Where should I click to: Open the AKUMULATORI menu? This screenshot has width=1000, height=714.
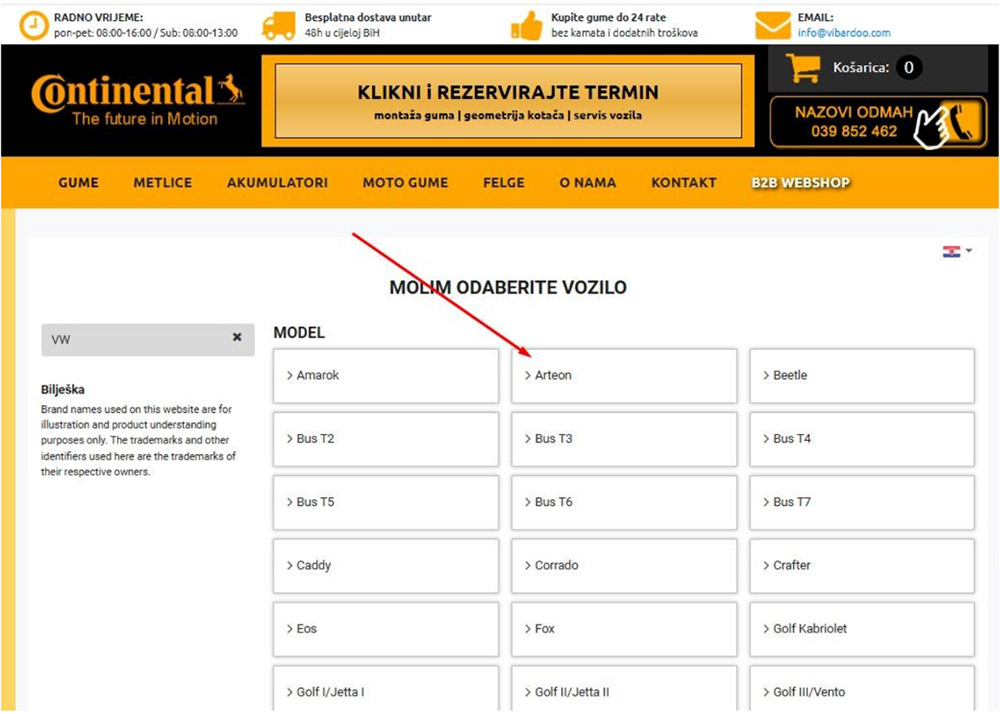coord(277,182)
